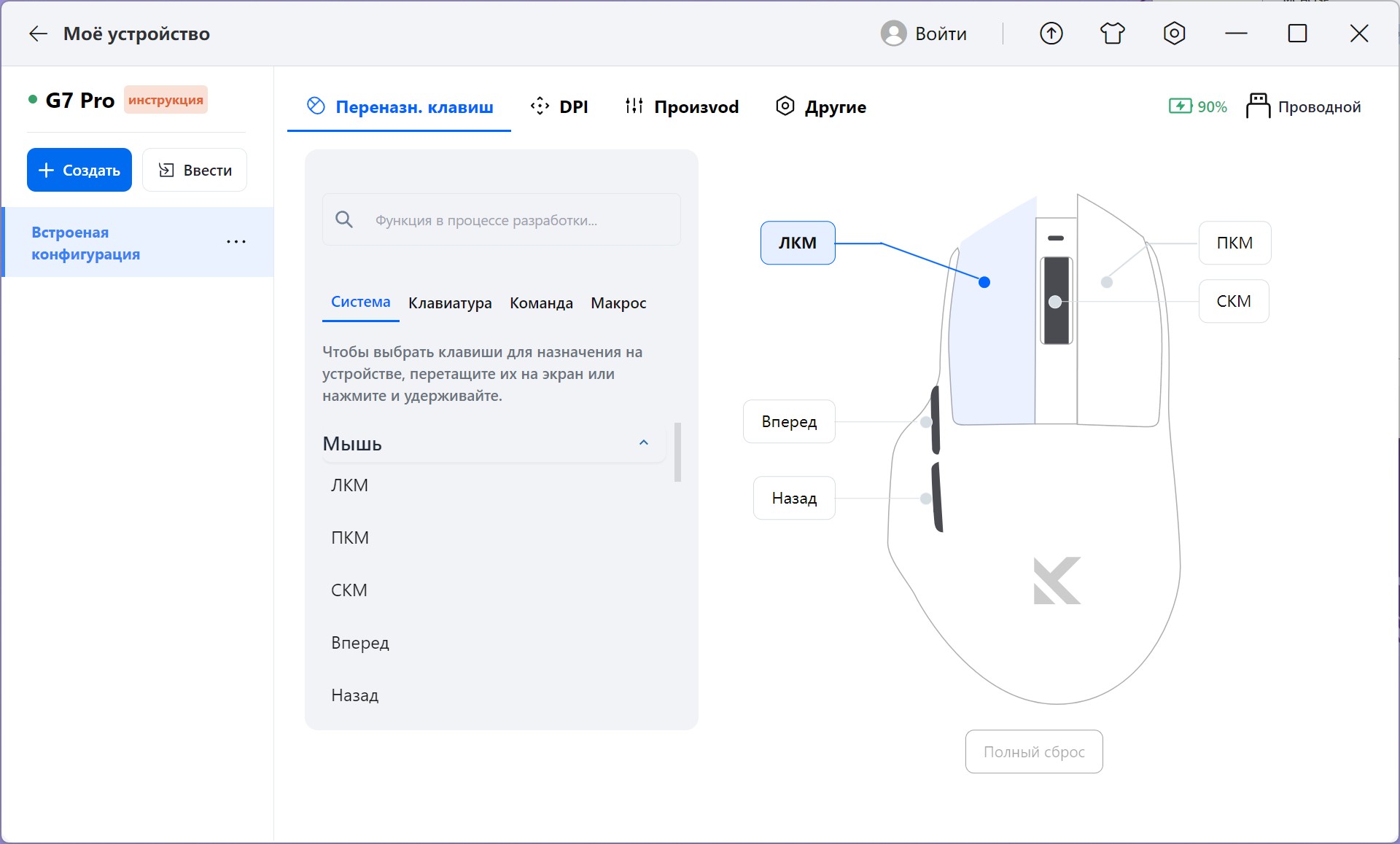Click the Моё устройство title
The height and width of the screenshot is (844, 1400).
click(x=136, y=34)
